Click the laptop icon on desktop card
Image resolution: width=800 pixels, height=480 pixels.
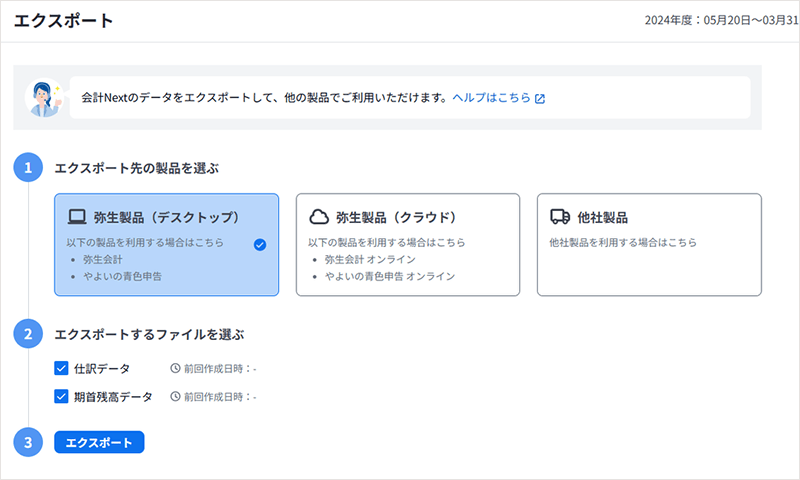point(77,217)
